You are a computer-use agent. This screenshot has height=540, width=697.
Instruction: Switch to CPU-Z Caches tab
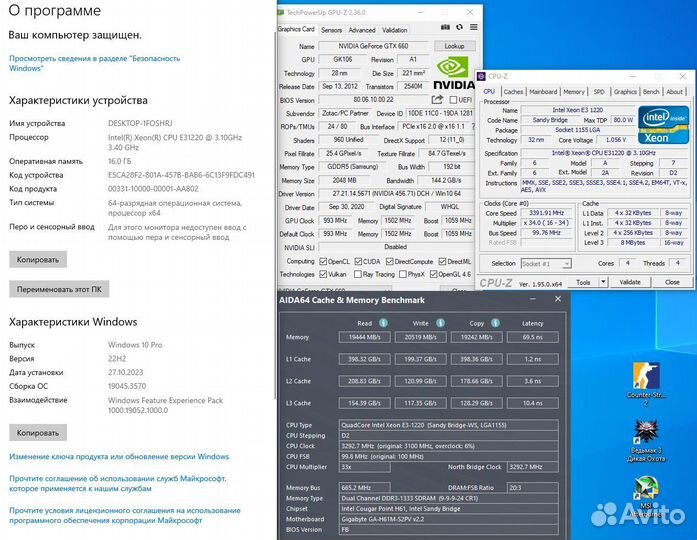click(513, 92)
